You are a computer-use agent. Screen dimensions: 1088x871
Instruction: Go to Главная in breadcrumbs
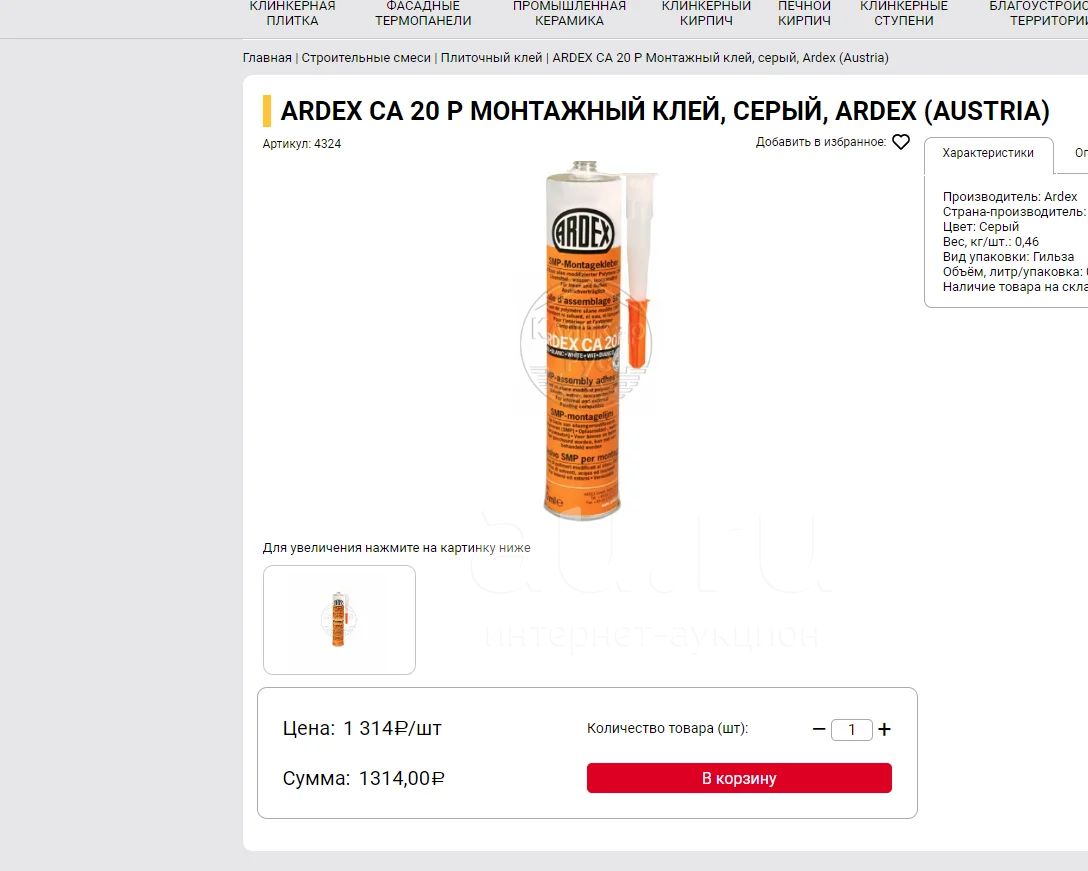267,58
